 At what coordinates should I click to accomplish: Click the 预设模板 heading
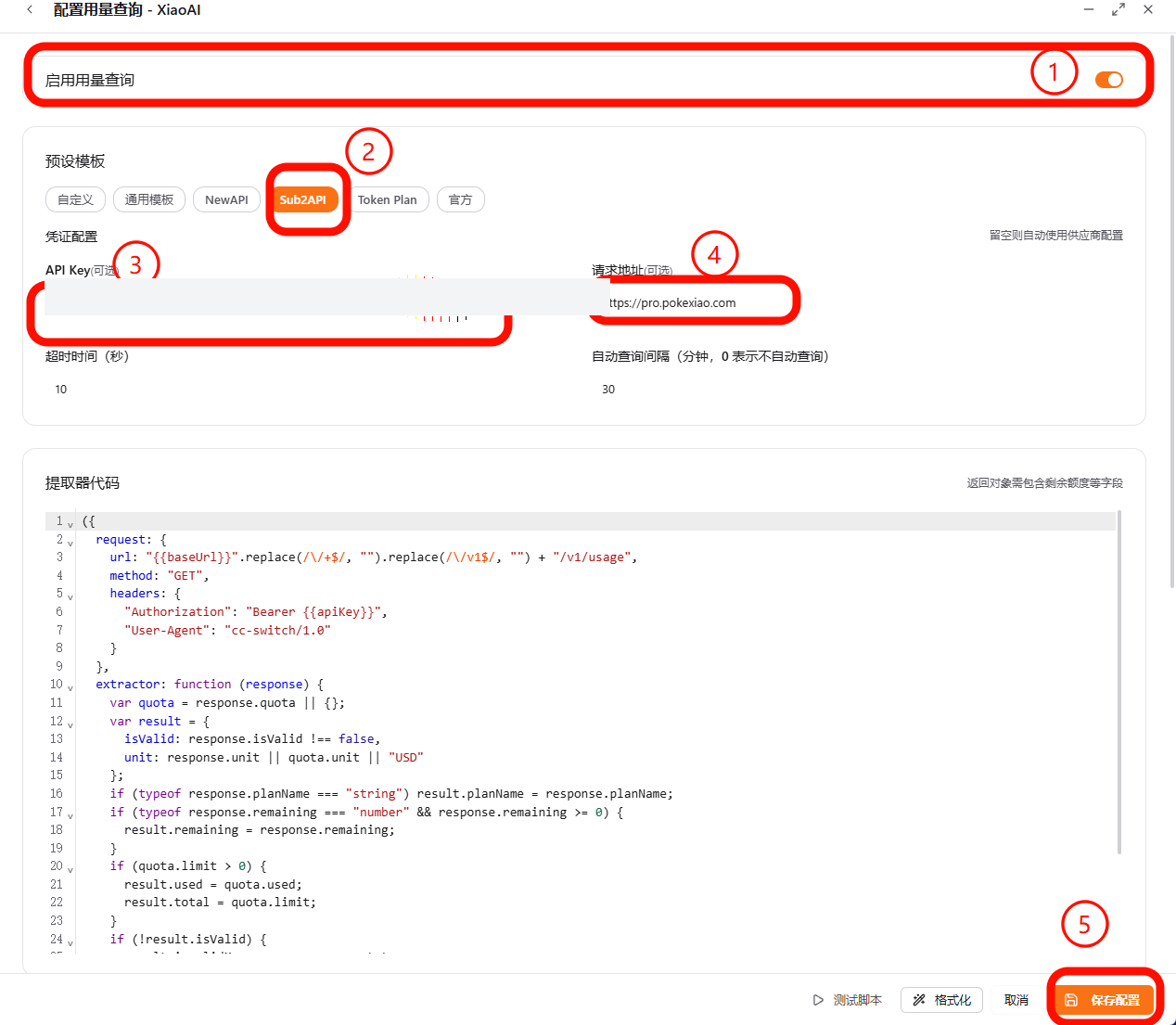pyautogui.click(x=75, y=161)
